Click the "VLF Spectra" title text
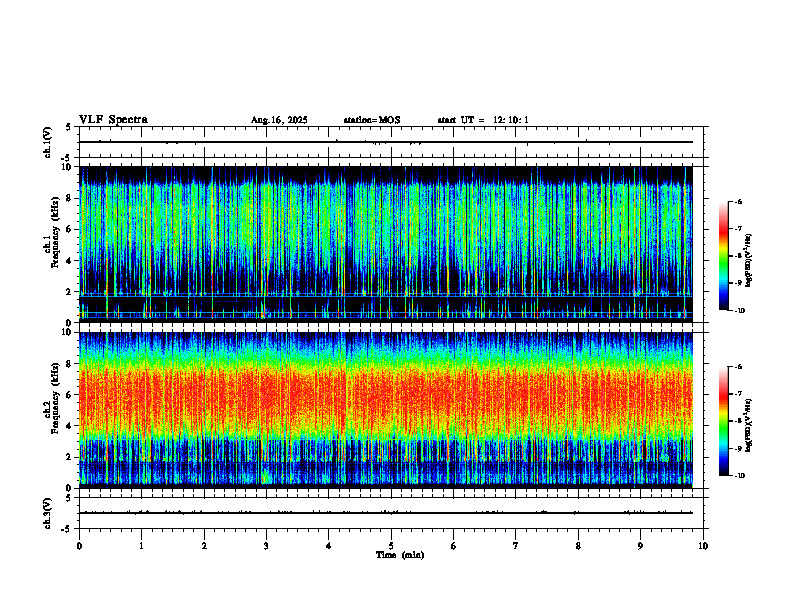Image resolution: width=792 pixels, height=612 pixels. coord(113,120)
